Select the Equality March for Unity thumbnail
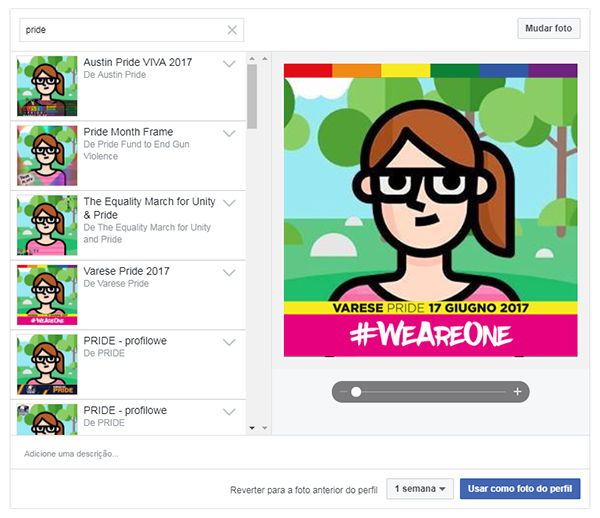Viewport: 600px width, 518px height. tap(47, 225)
